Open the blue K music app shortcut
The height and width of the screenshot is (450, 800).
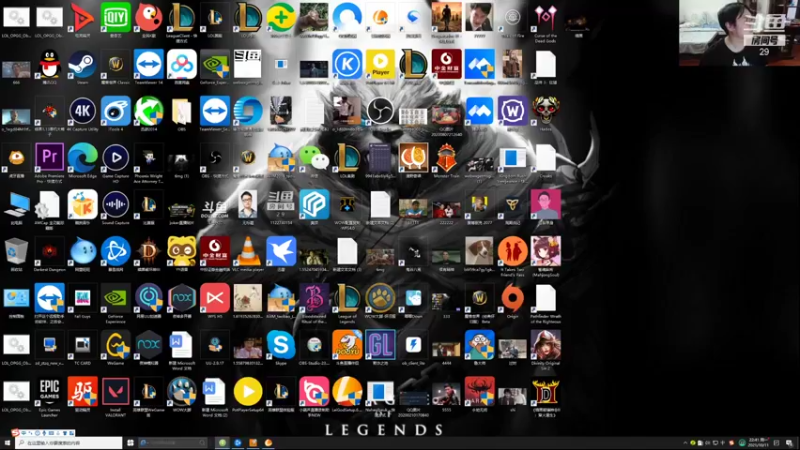(347, 64)
